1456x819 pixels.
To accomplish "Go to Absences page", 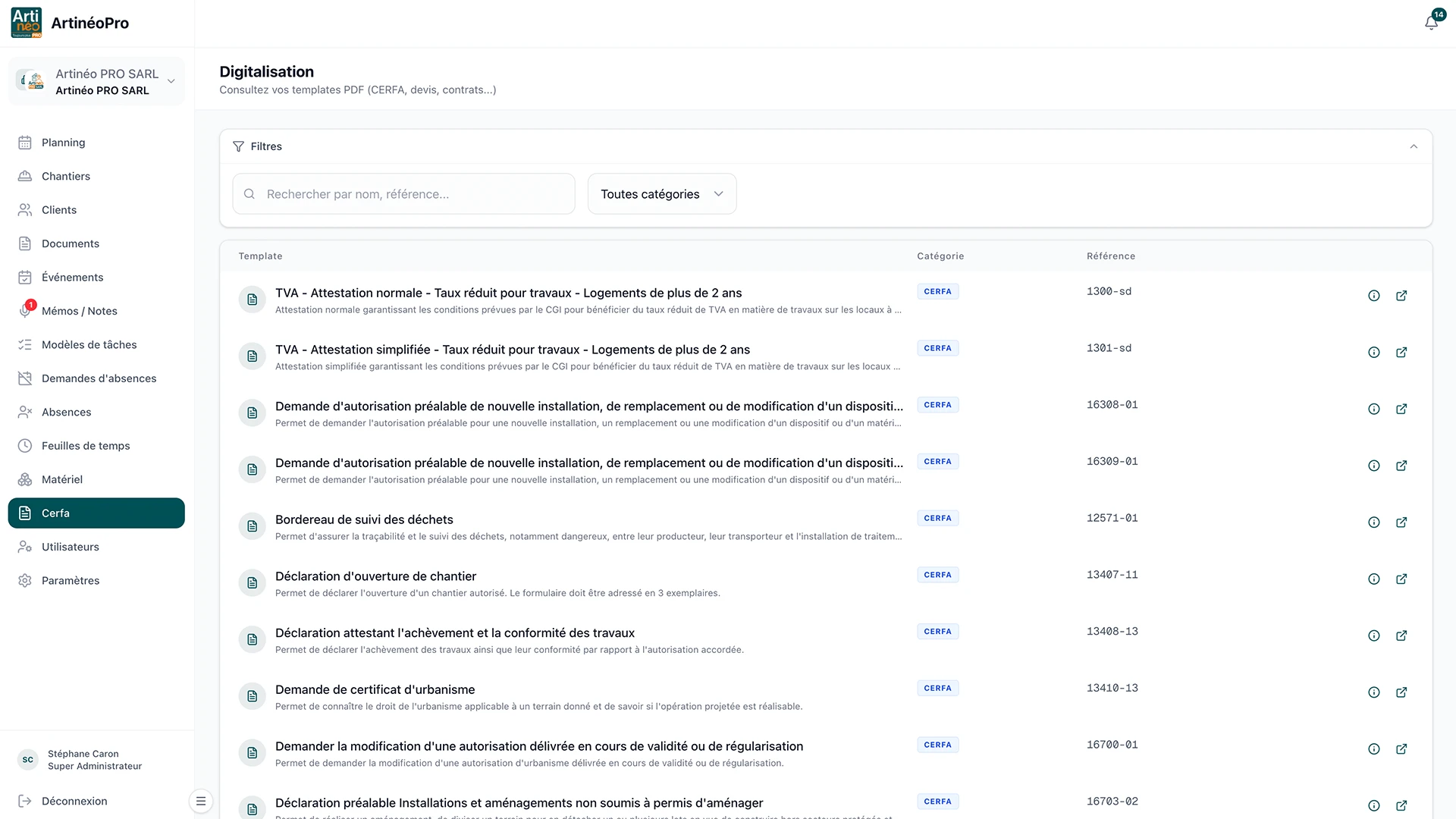I will (96, 413).
